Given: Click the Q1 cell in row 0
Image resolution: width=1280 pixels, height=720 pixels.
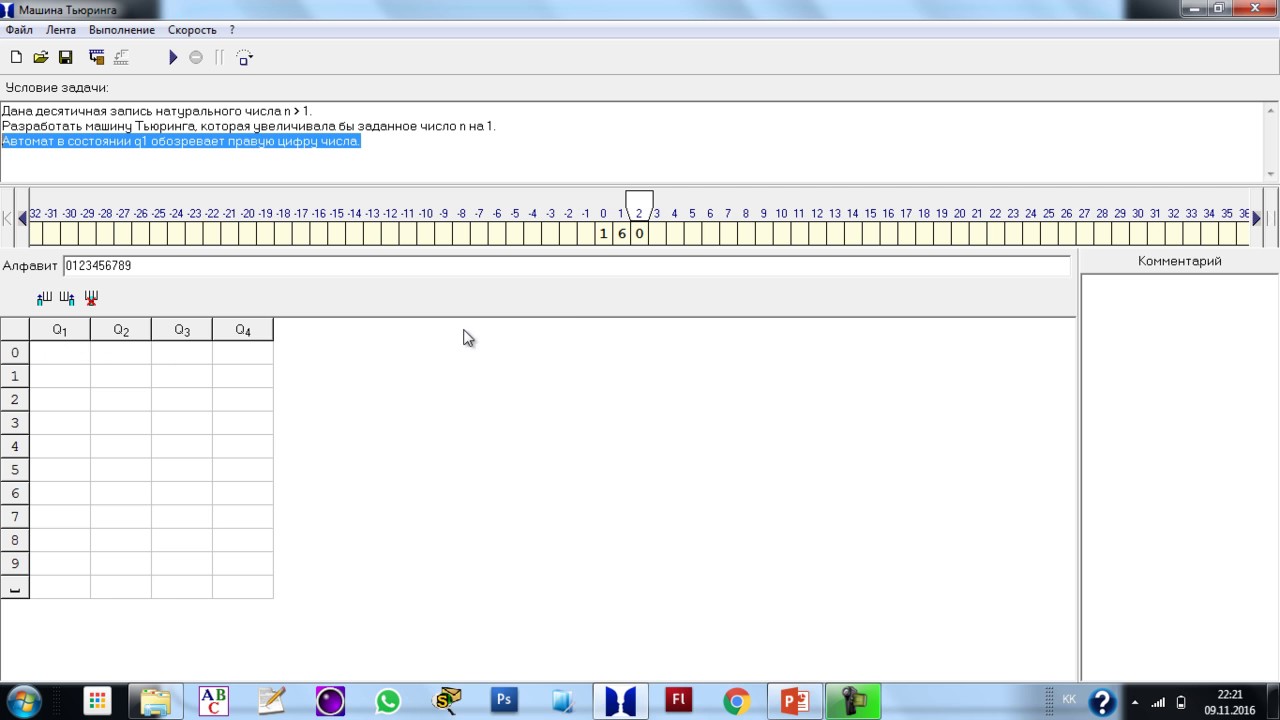Looking at the screenshot, I should (60, 353).
